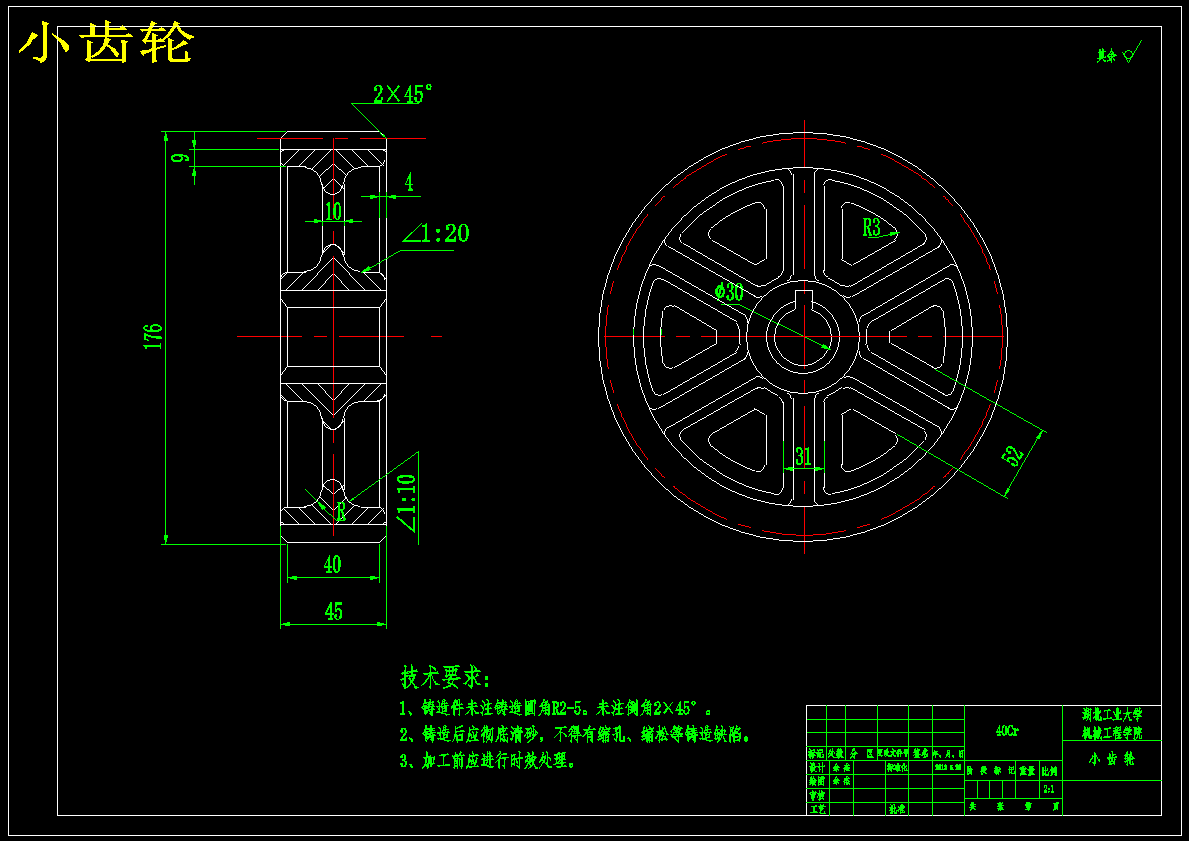
Task: Click the ∠1:20 taper annotation
Action: (x=436, y=234)
